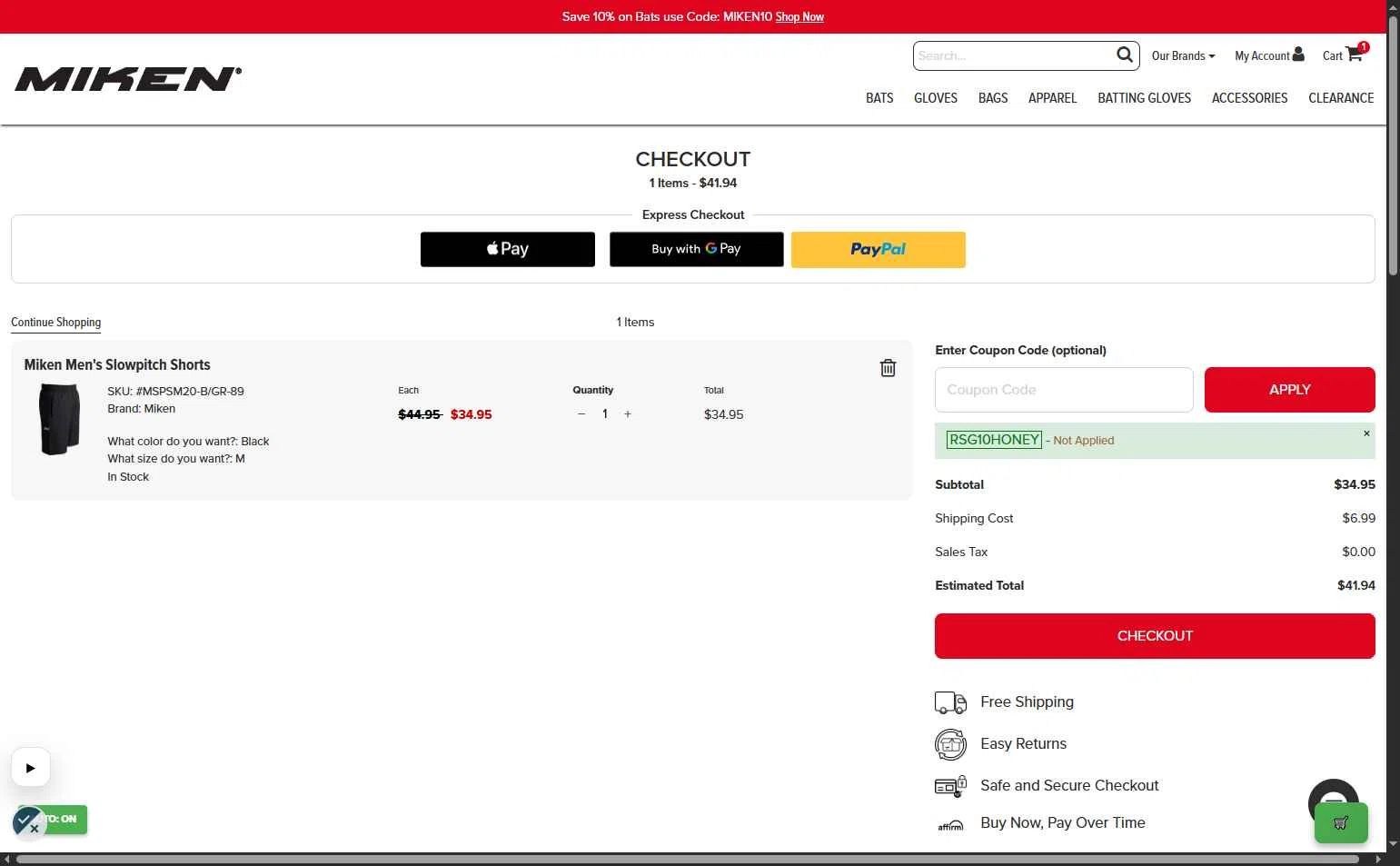Click the Shop Now promo link
Viewport: 1400px width, 866px height.
coord(799,16)
